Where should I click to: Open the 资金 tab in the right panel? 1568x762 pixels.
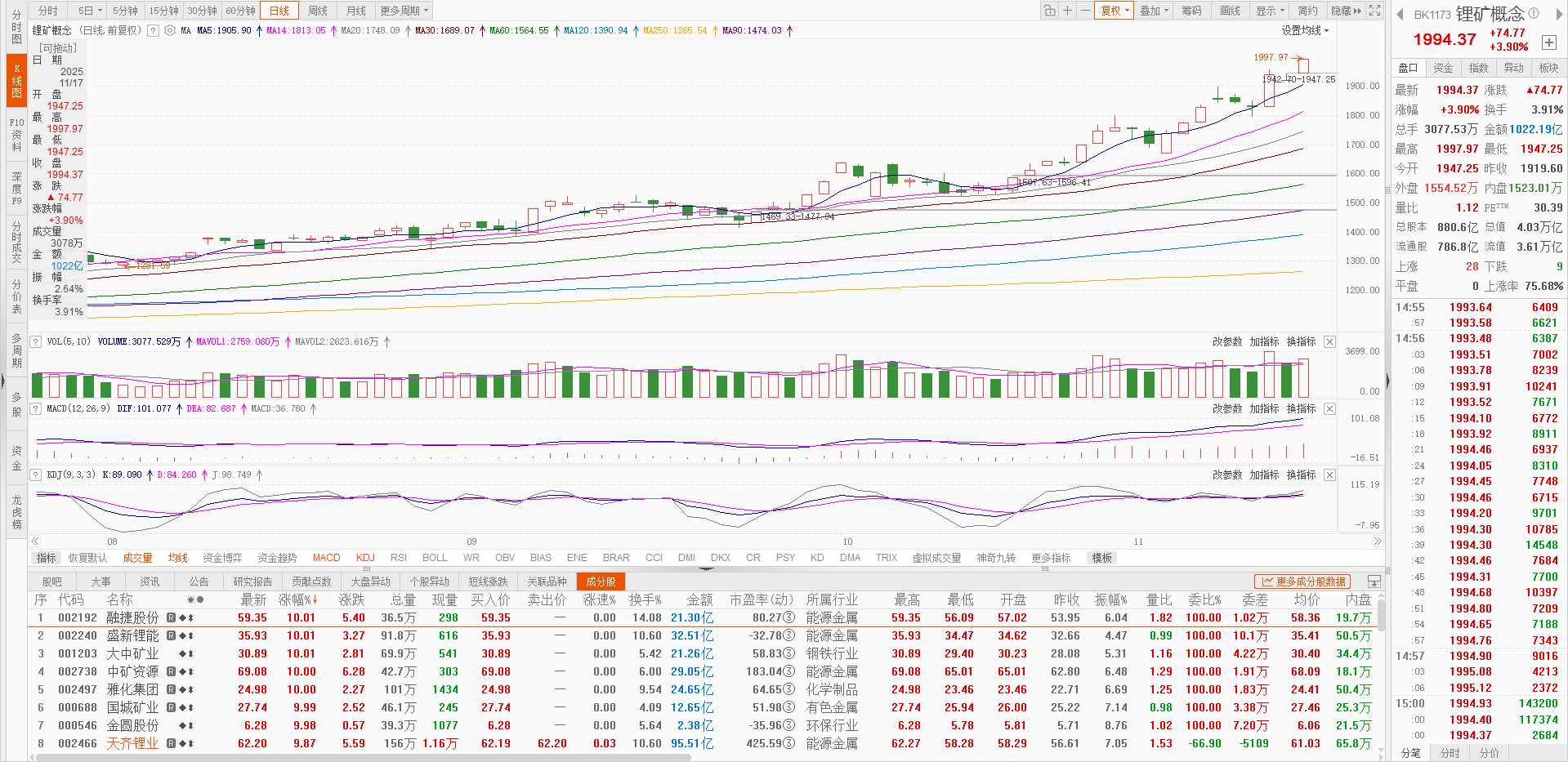click(x=1443, y=68)
